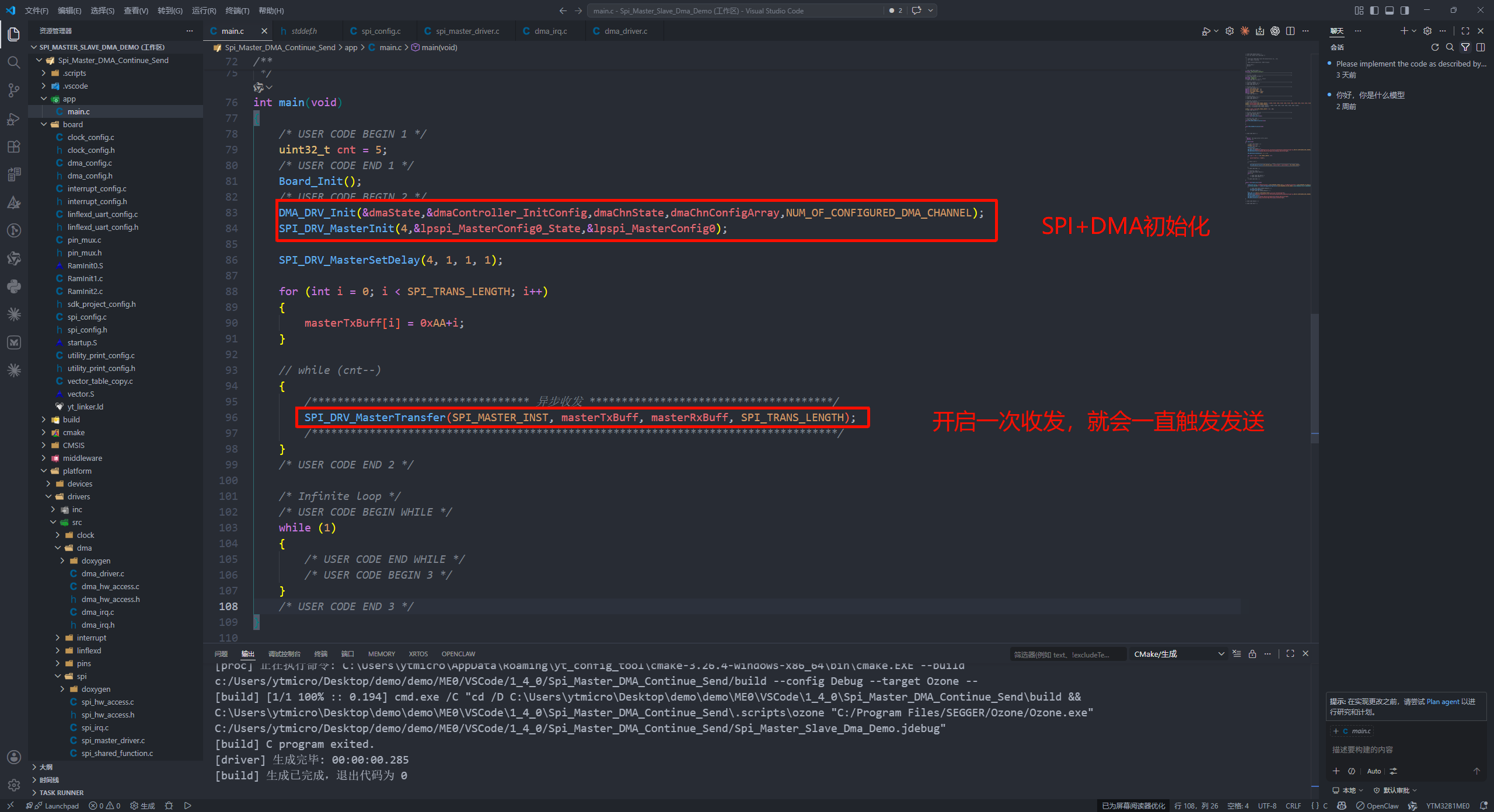Screen dimensions: 1494x812
Task: Toggle the chat sessions side-by-side layout
Action: pyautogui.click(x=1481, y=47)
